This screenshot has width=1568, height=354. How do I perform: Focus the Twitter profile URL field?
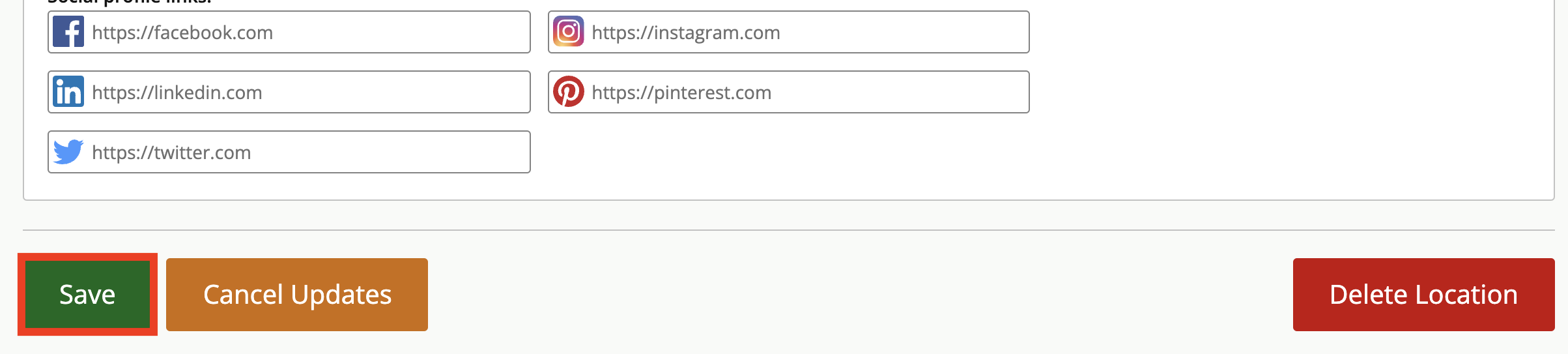pyautogui.click(x=289, y=152)
